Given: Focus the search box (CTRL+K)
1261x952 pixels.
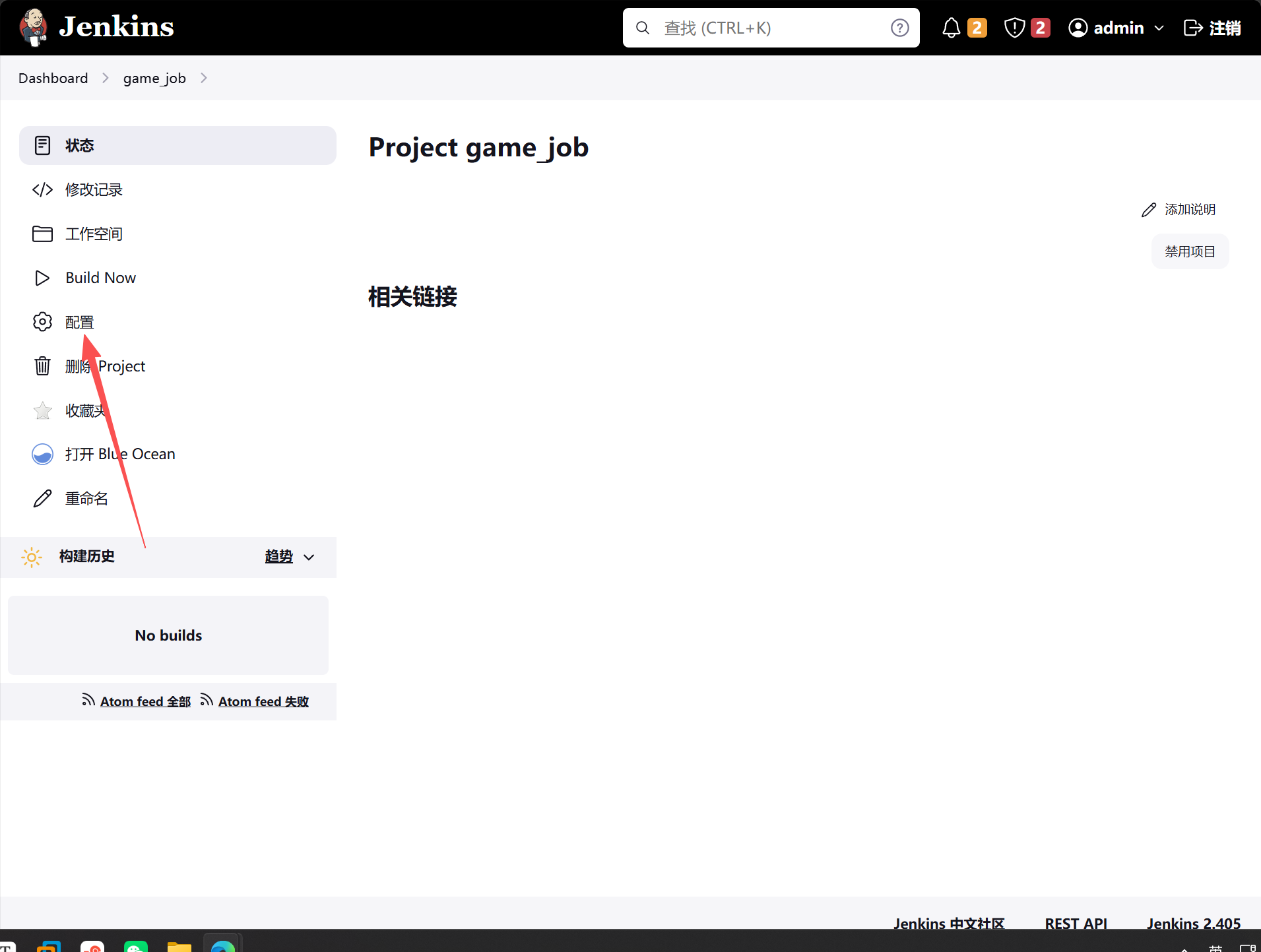Looking at the screenshot, I should coord(771,28).
